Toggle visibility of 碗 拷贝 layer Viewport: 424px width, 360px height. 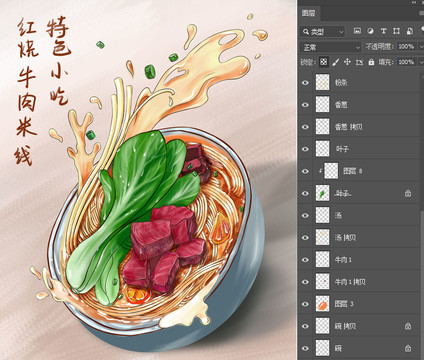click(x=305, y=326)
